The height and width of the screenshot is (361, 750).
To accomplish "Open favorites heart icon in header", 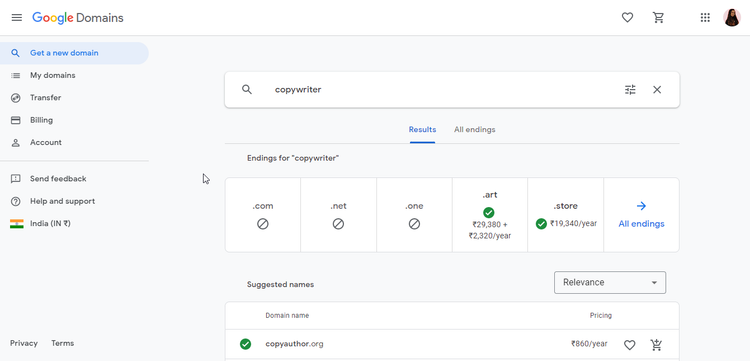I will pyautogui.click(x=627, y=18).
